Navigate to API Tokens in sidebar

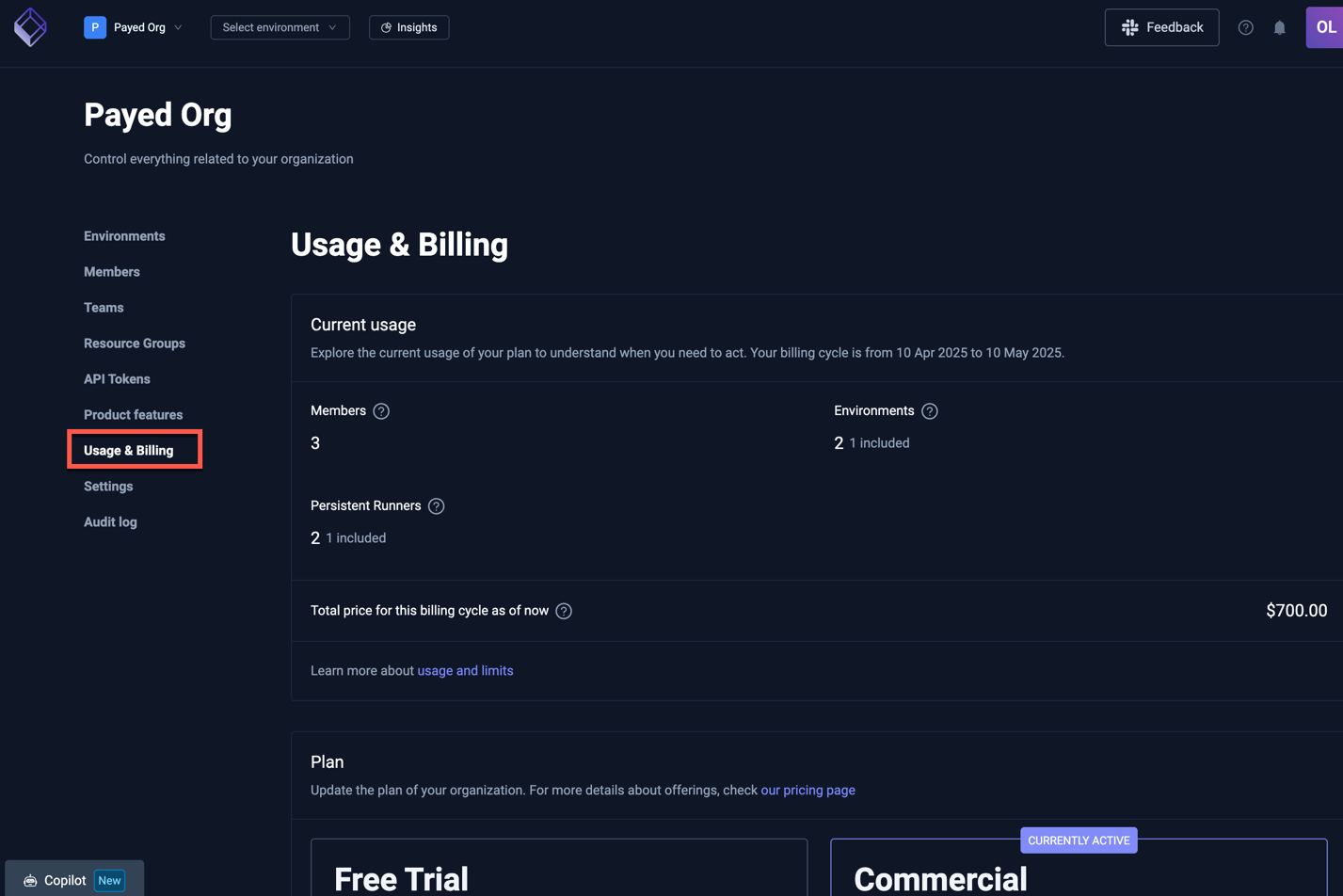[x=117, y=379]
